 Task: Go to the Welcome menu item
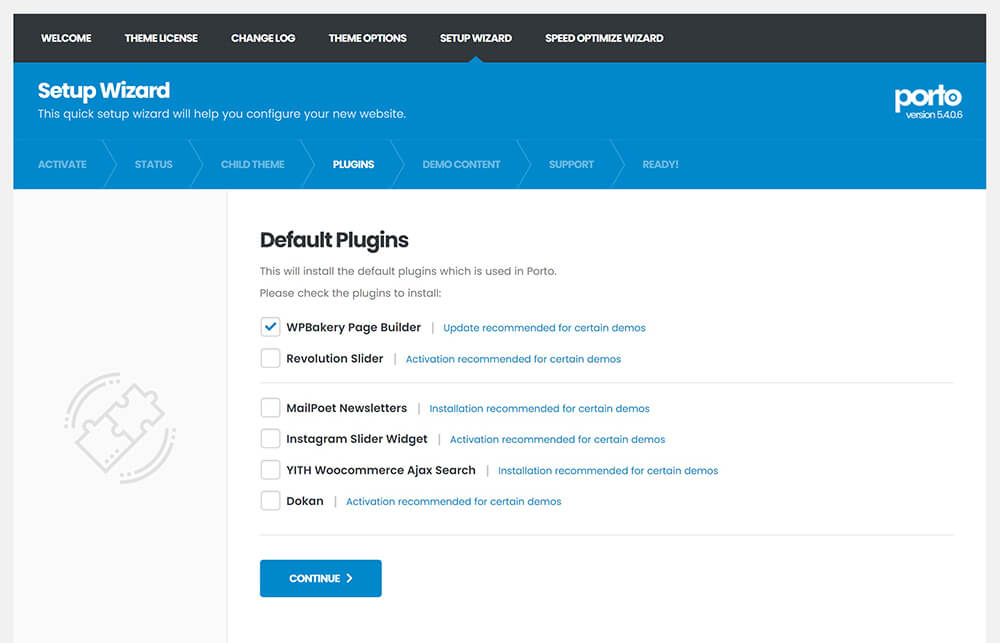tap(65, 38)
